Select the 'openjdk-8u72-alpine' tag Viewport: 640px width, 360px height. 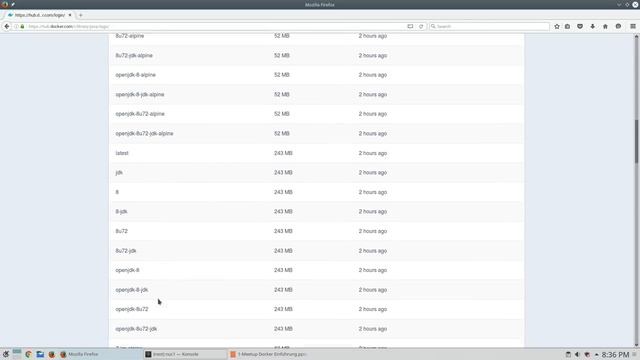(140, 114)
